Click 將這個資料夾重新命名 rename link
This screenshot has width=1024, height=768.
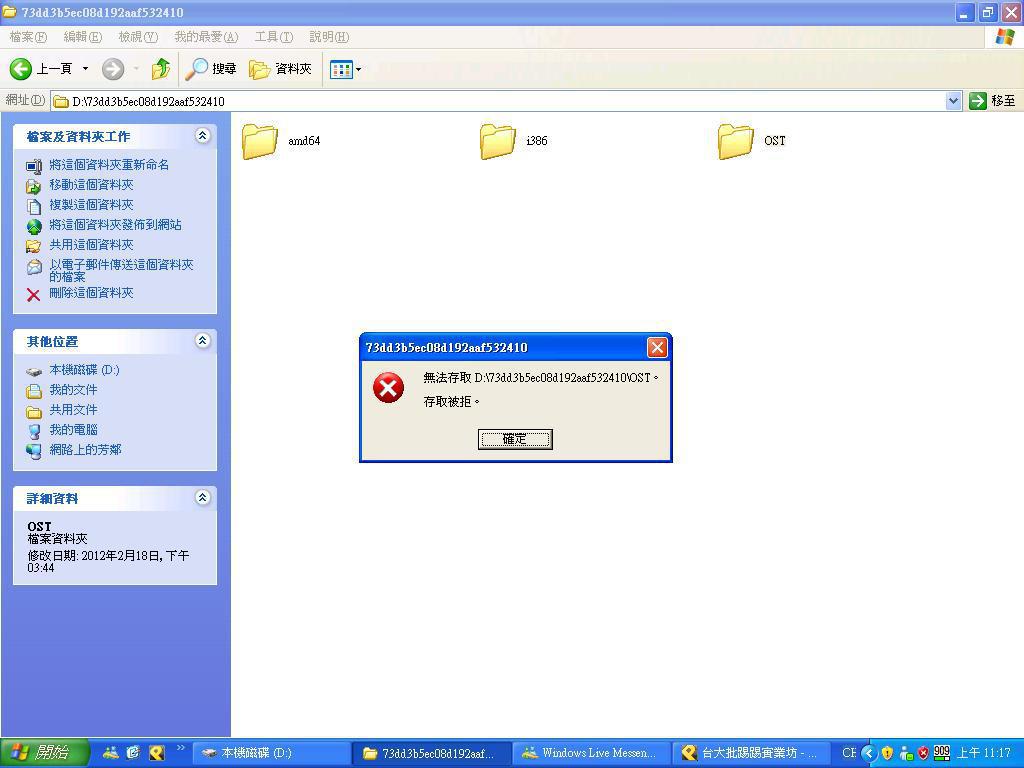(x=109, y=165)
